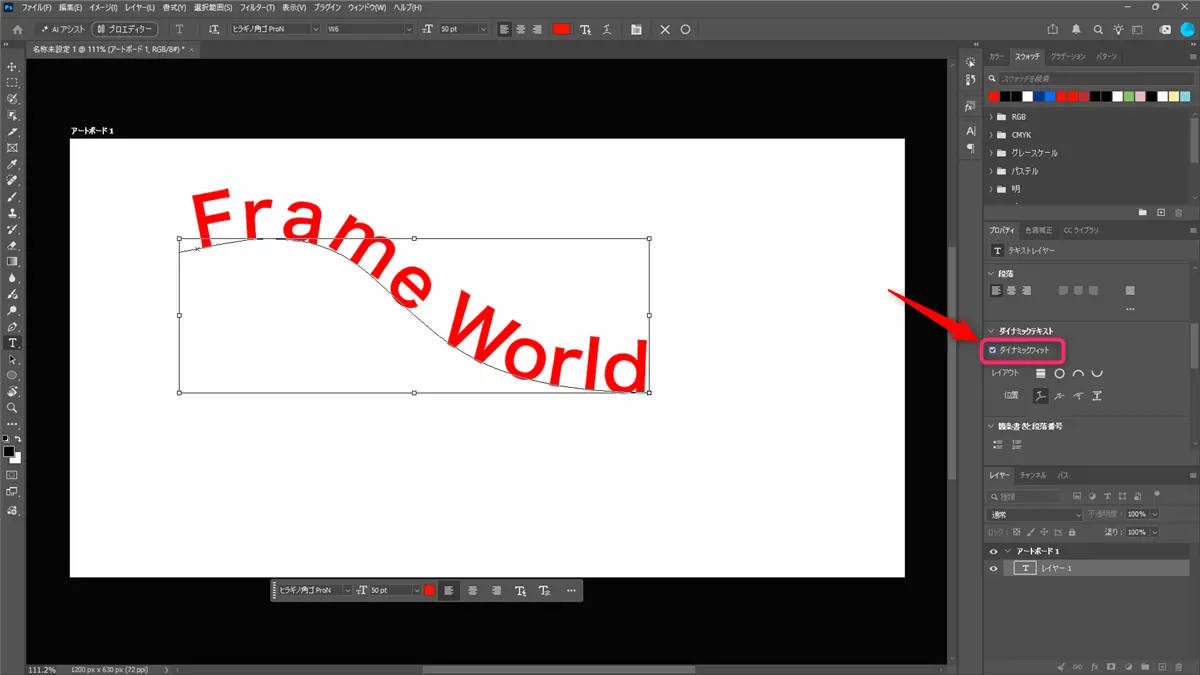Commit text edits with the circle icon

pyautogui.click(x=686, y=29)
